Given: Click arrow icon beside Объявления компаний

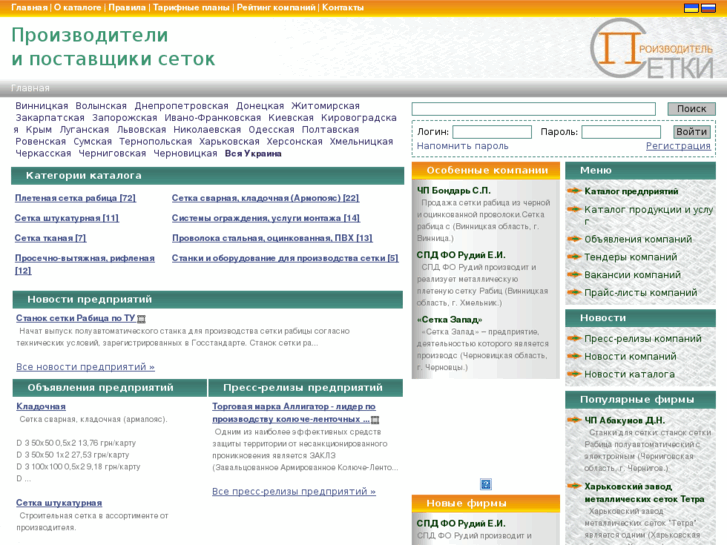Looking at the screenshot, I should [x=574, y=238].
